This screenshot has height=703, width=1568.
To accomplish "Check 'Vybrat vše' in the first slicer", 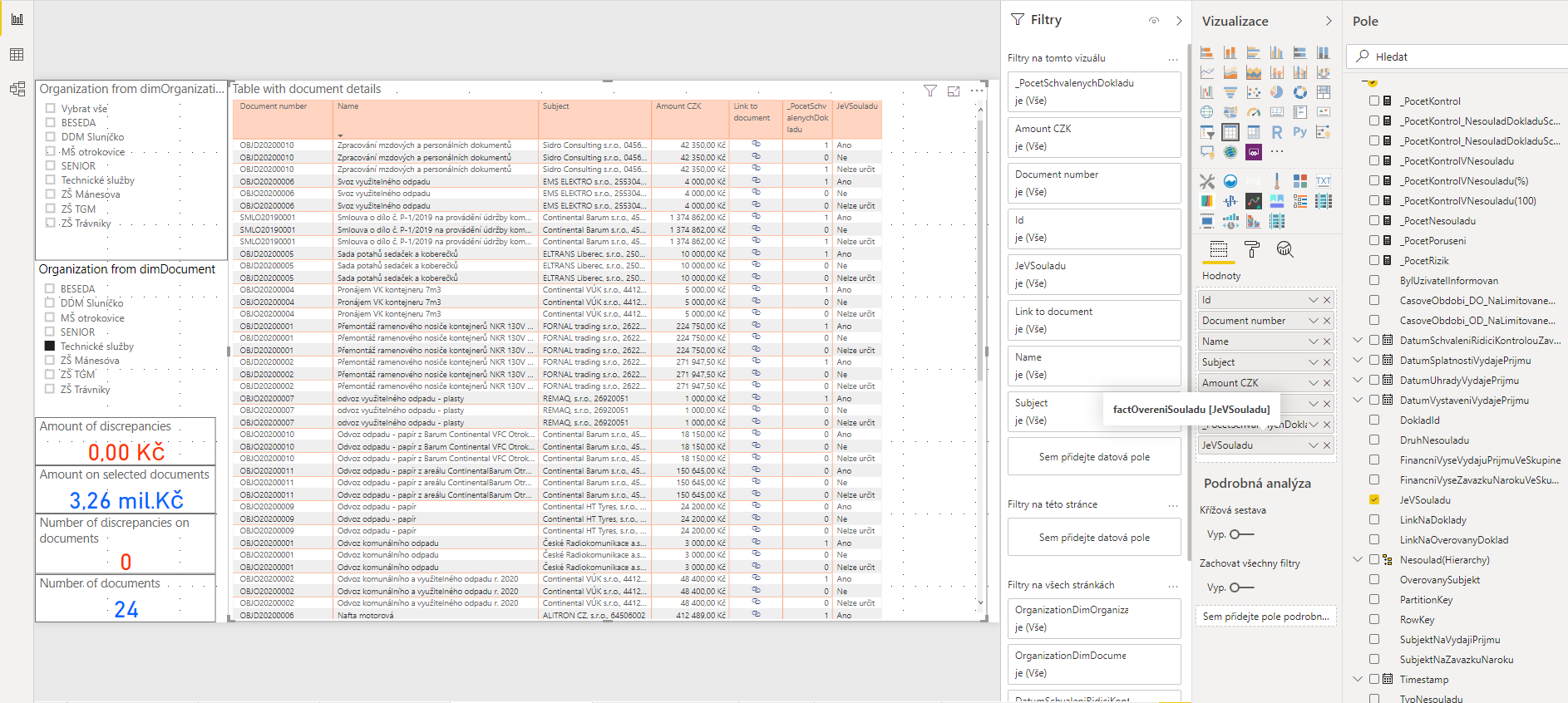I will point(51,108).
